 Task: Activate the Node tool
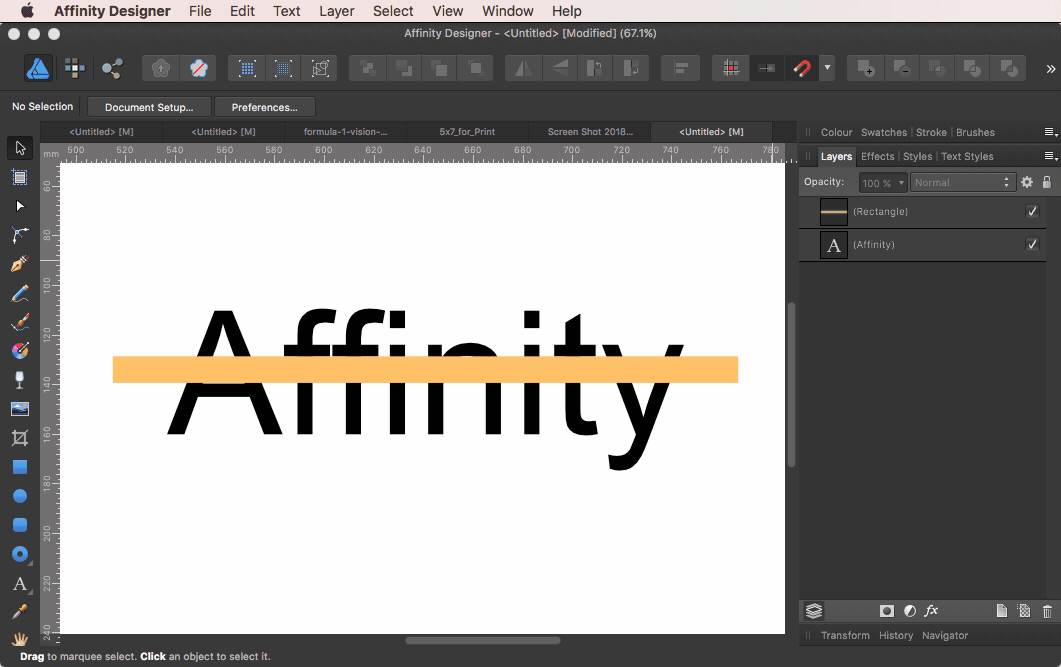click(19, 206)
